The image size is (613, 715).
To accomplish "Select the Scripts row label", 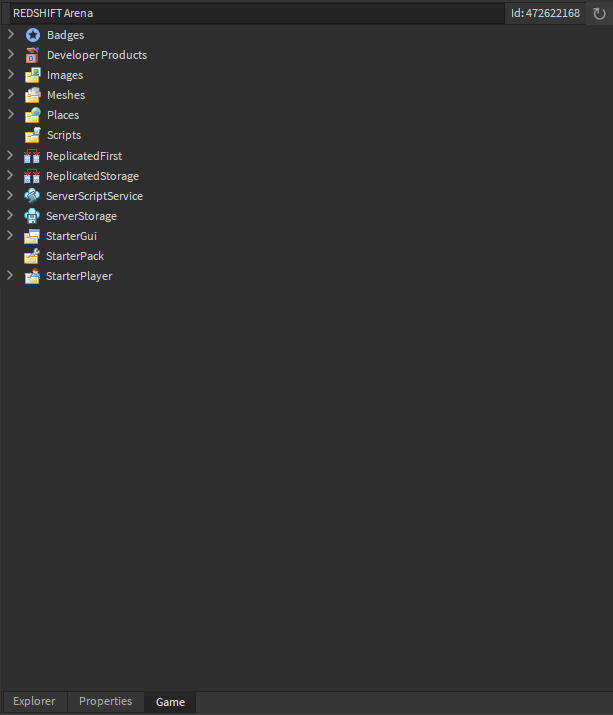I will tap(64, 135).
